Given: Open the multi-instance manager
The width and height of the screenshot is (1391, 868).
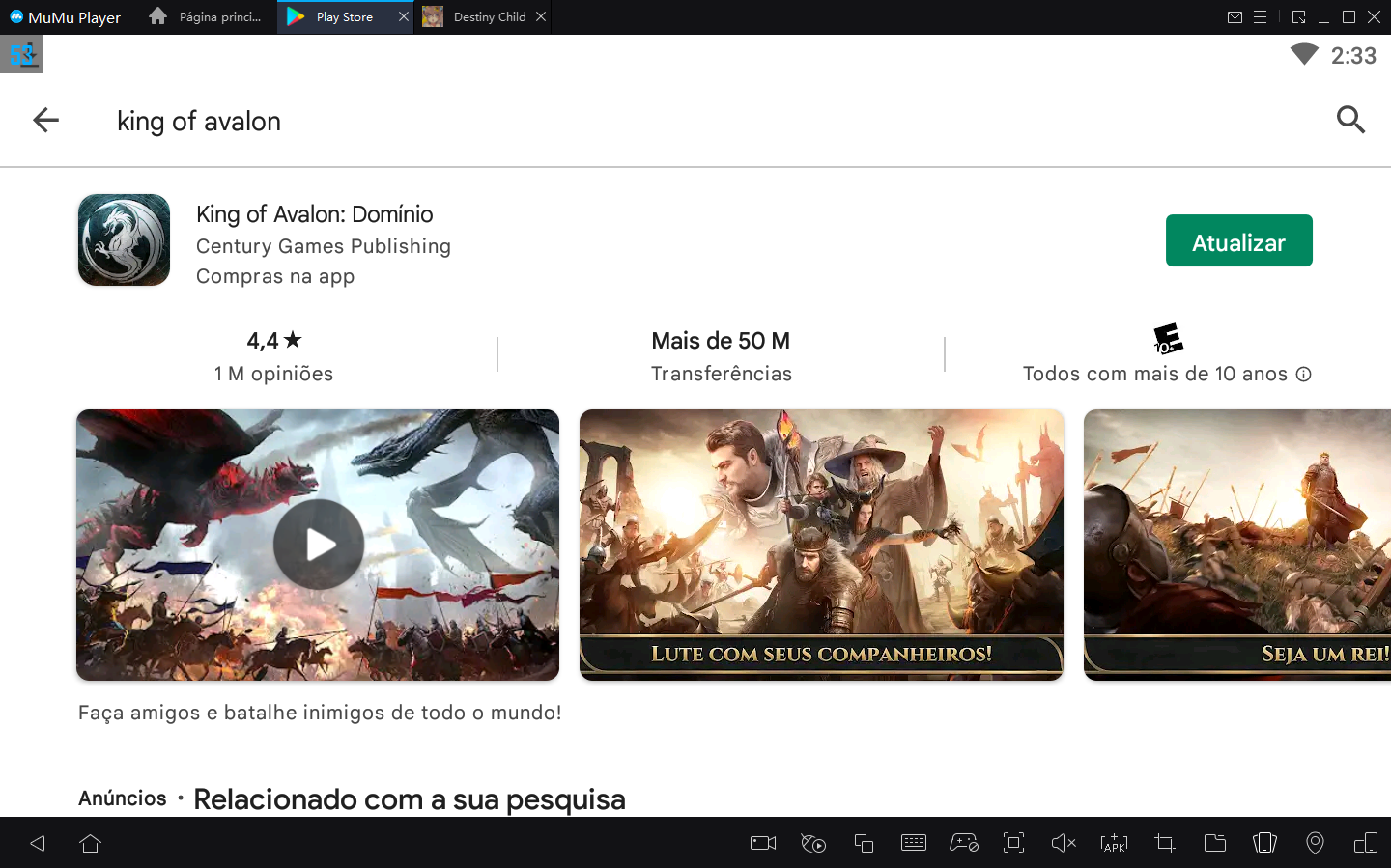Looking at the screenshot, I should (x=863, y=843).
